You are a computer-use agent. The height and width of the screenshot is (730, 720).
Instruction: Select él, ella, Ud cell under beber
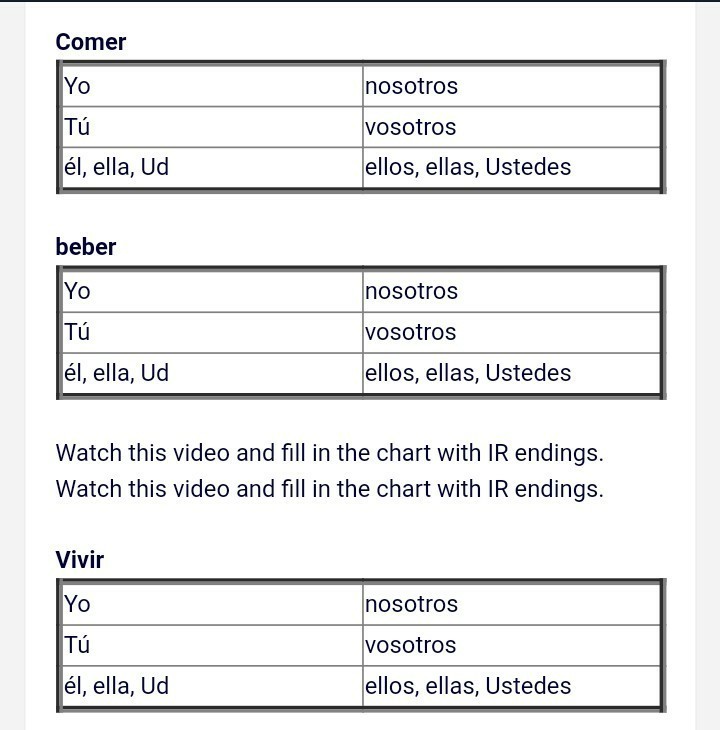(212, 373)
